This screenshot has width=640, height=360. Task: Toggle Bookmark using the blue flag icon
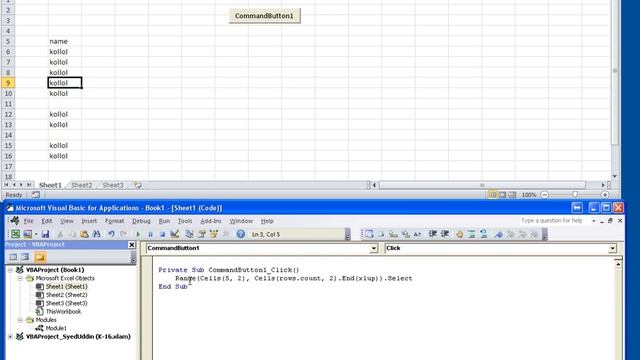click(x=498, y=234)
